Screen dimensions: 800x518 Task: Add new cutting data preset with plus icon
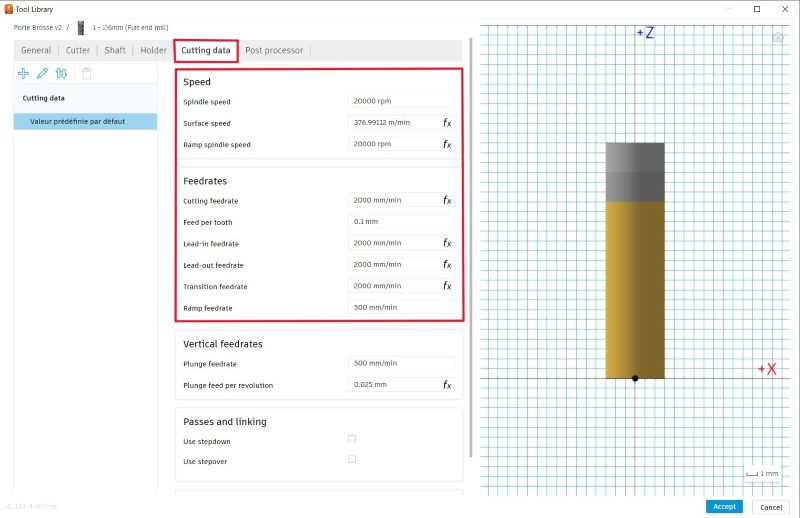(23, 73)
